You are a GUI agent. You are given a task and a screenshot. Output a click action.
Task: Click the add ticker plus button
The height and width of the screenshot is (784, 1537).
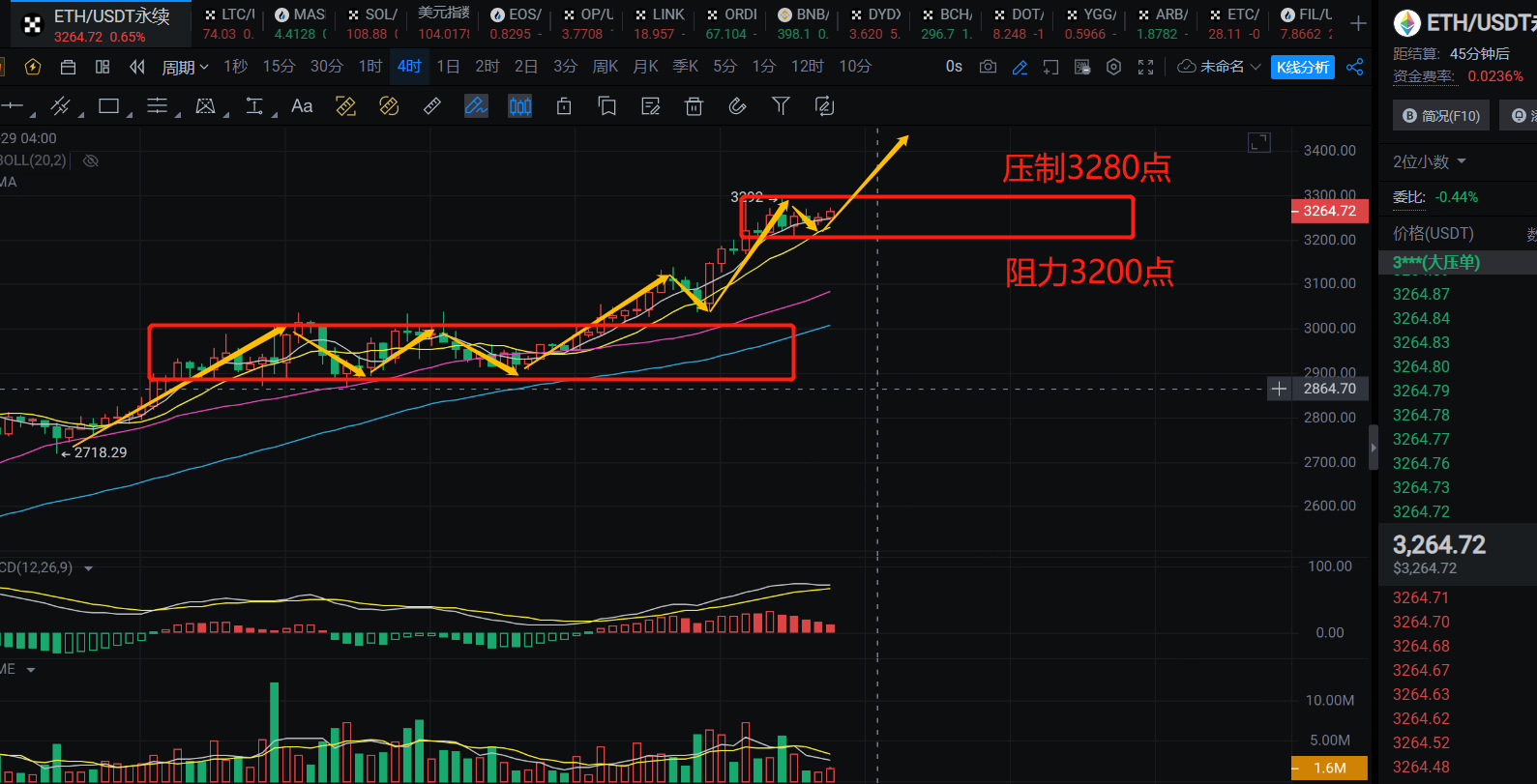point(1358,23)
